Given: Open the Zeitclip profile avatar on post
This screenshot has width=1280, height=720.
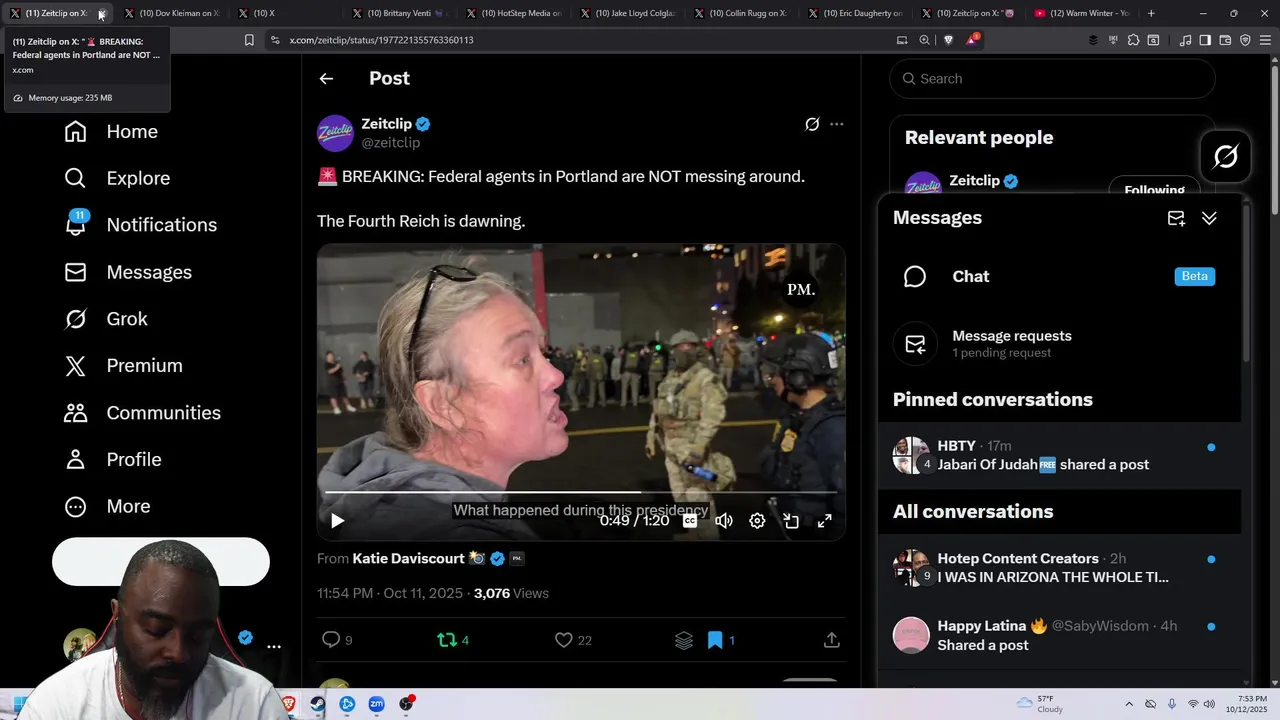Looking at the screenshot, I should coord(335,133).
